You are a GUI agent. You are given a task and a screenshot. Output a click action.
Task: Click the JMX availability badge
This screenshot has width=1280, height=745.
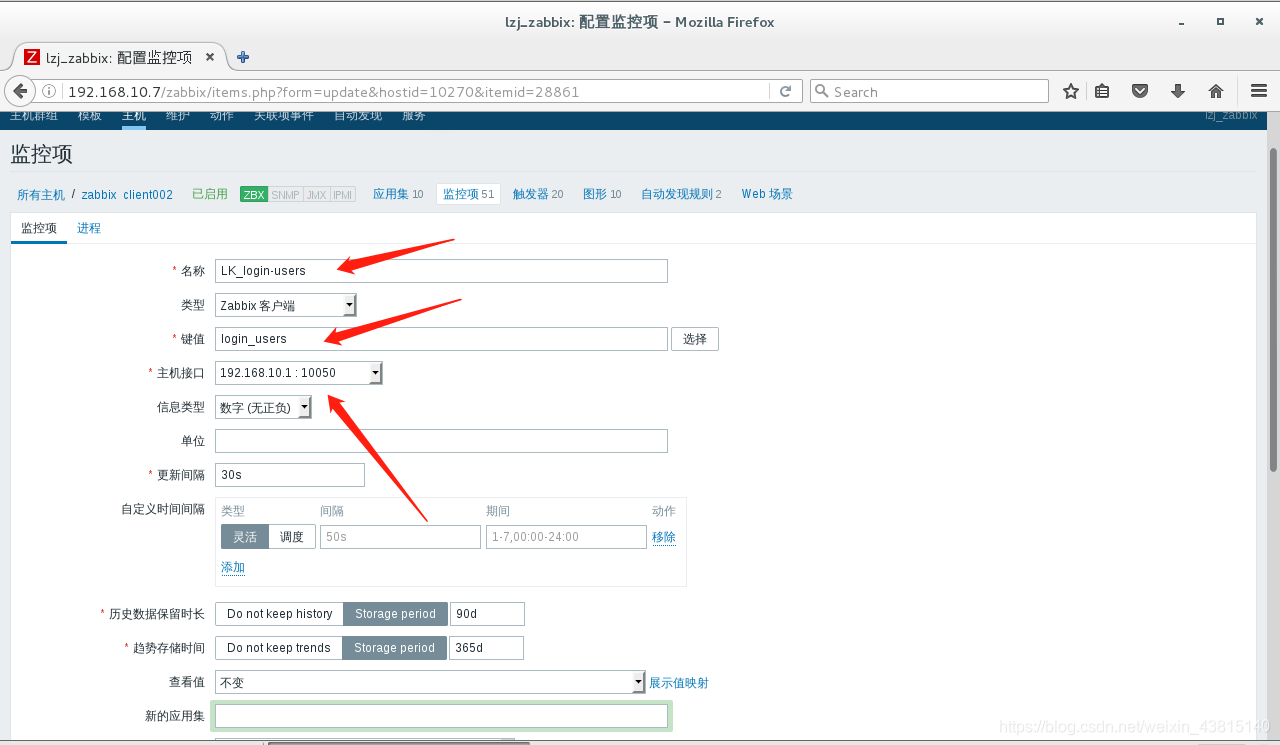316,194
